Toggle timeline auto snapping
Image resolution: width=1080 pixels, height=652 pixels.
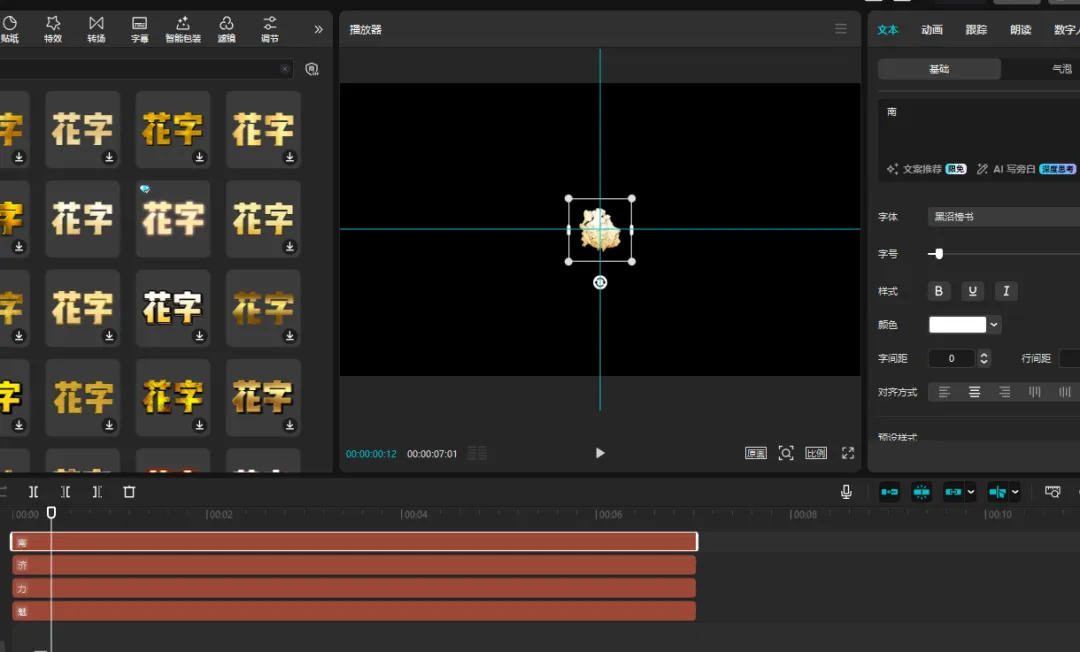coord(921,492)
